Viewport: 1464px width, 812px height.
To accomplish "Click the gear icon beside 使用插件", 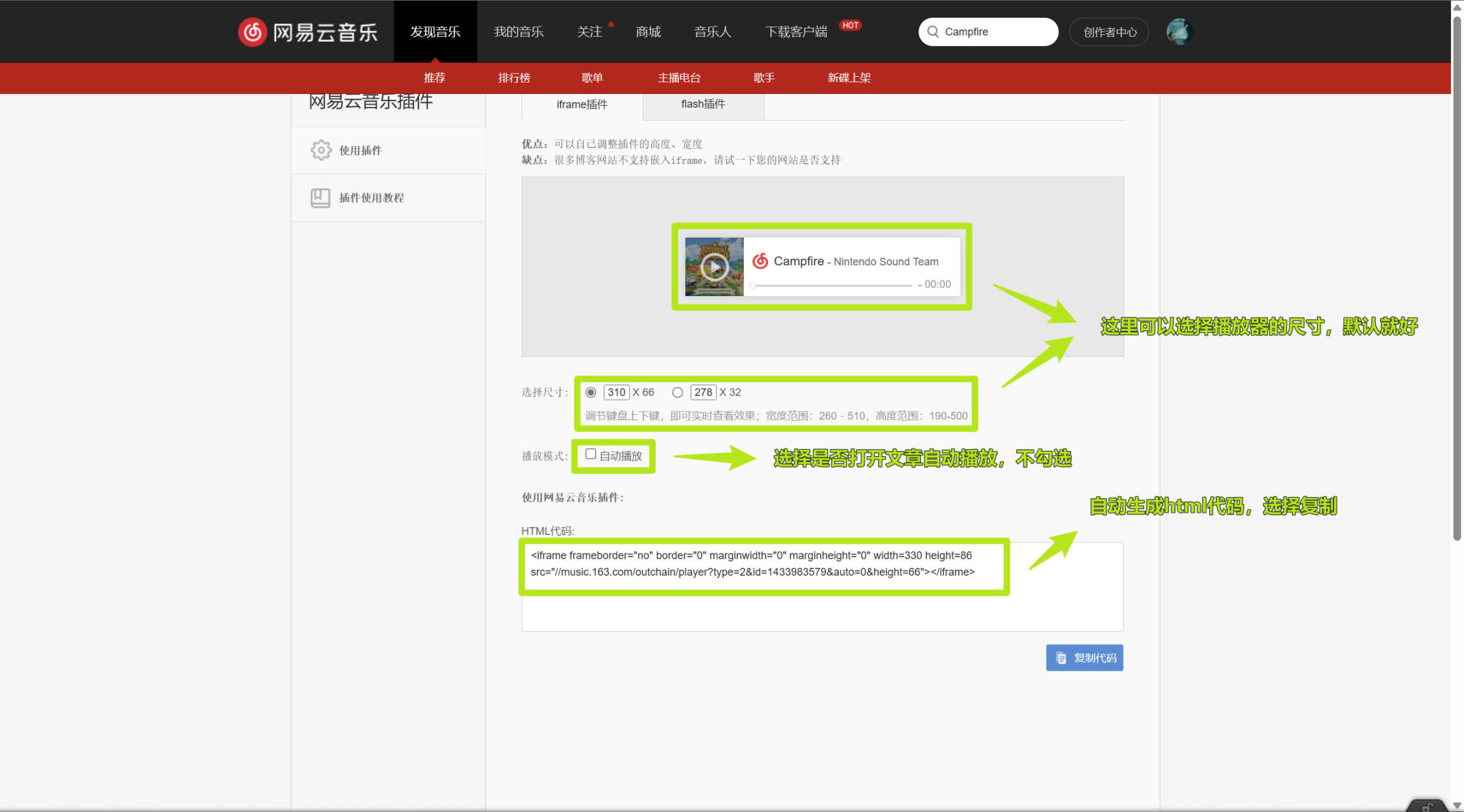I will (x=321, y=150).
